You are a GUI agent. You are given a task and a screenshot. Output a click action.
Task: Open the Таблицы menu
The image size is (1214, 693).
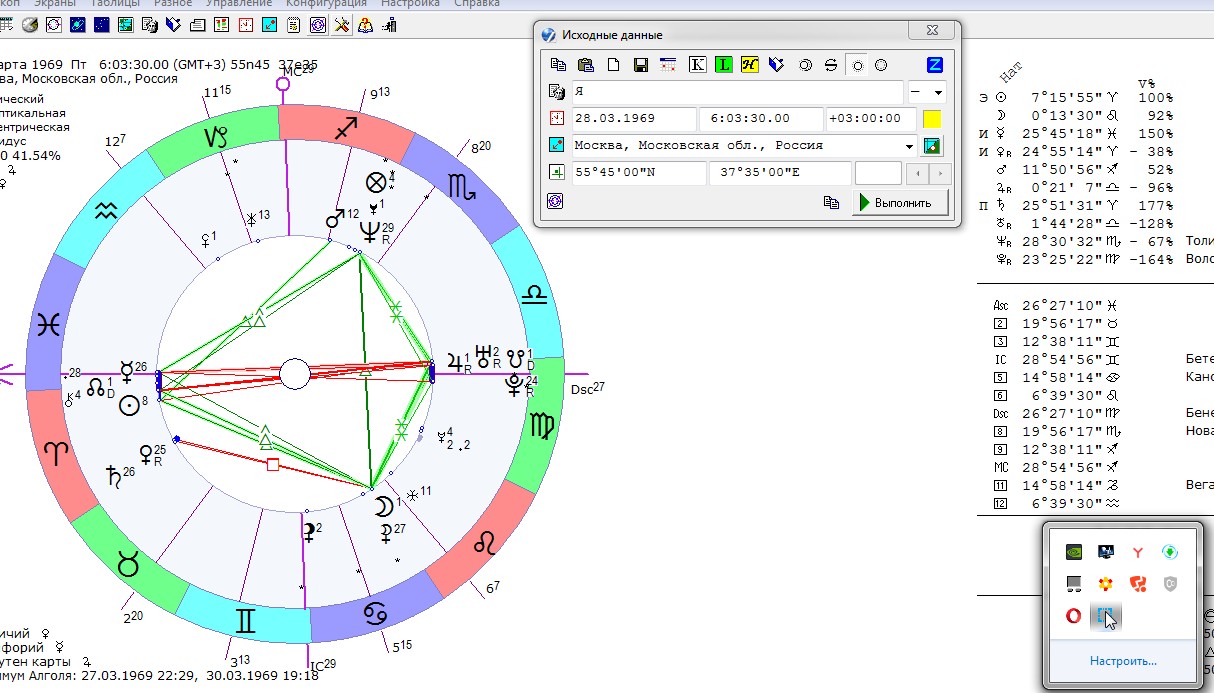coord(115,4)
